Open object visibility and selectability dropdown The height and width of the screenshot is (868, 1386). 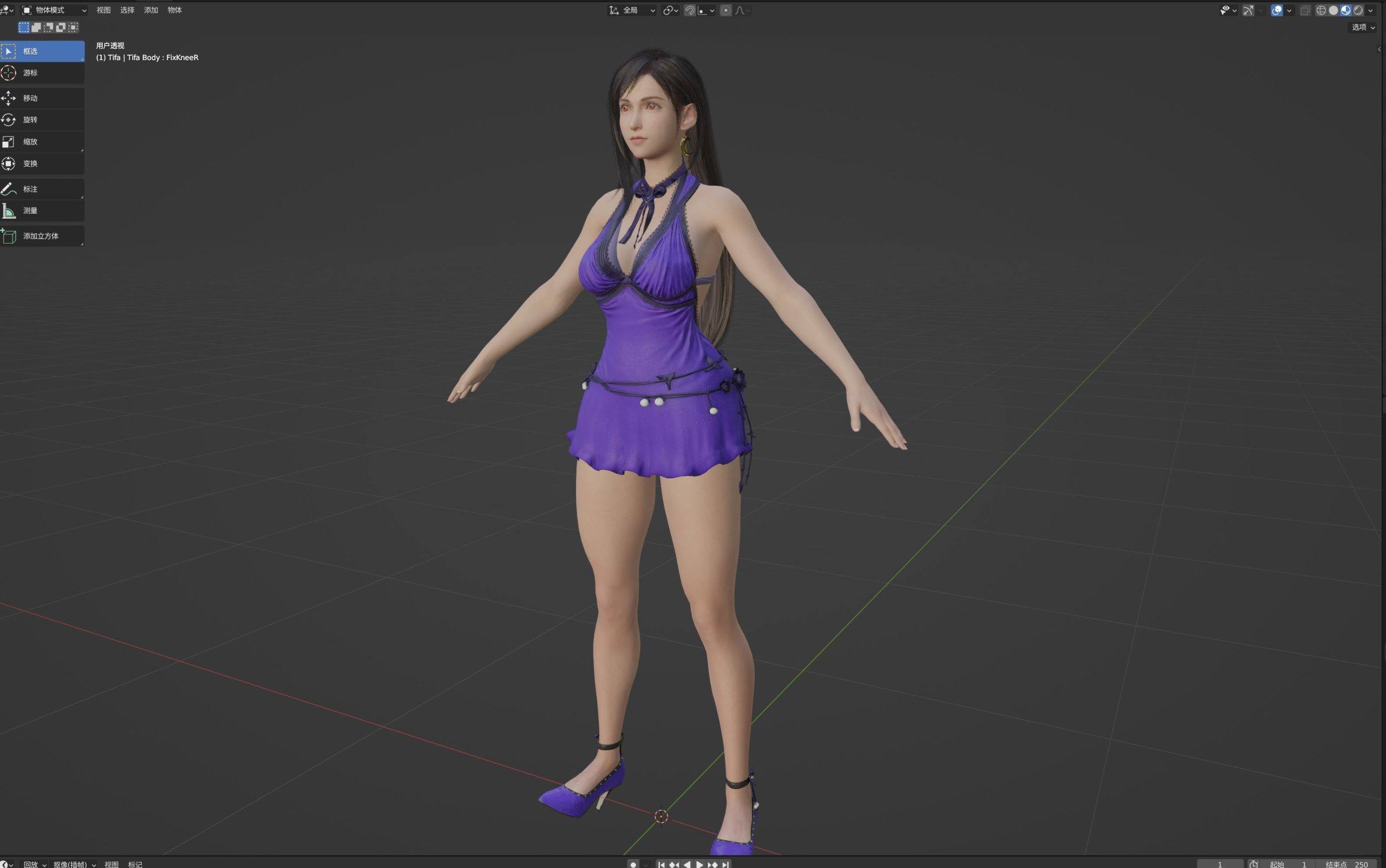click(x=1228, y=10)
